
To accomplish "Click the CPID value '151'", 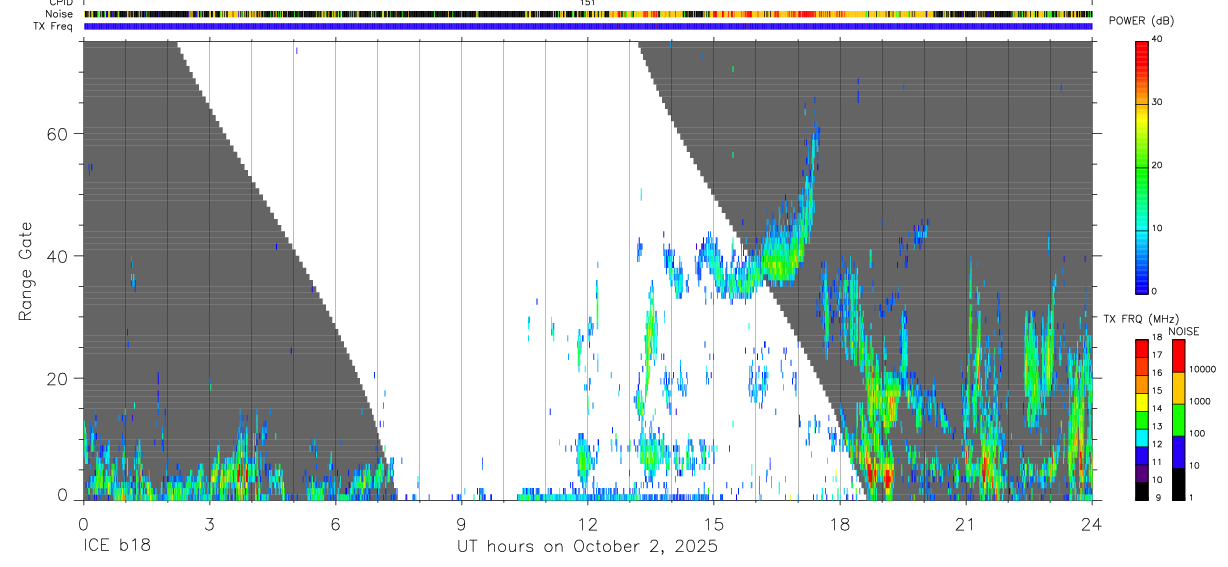I will click(588, 3).
